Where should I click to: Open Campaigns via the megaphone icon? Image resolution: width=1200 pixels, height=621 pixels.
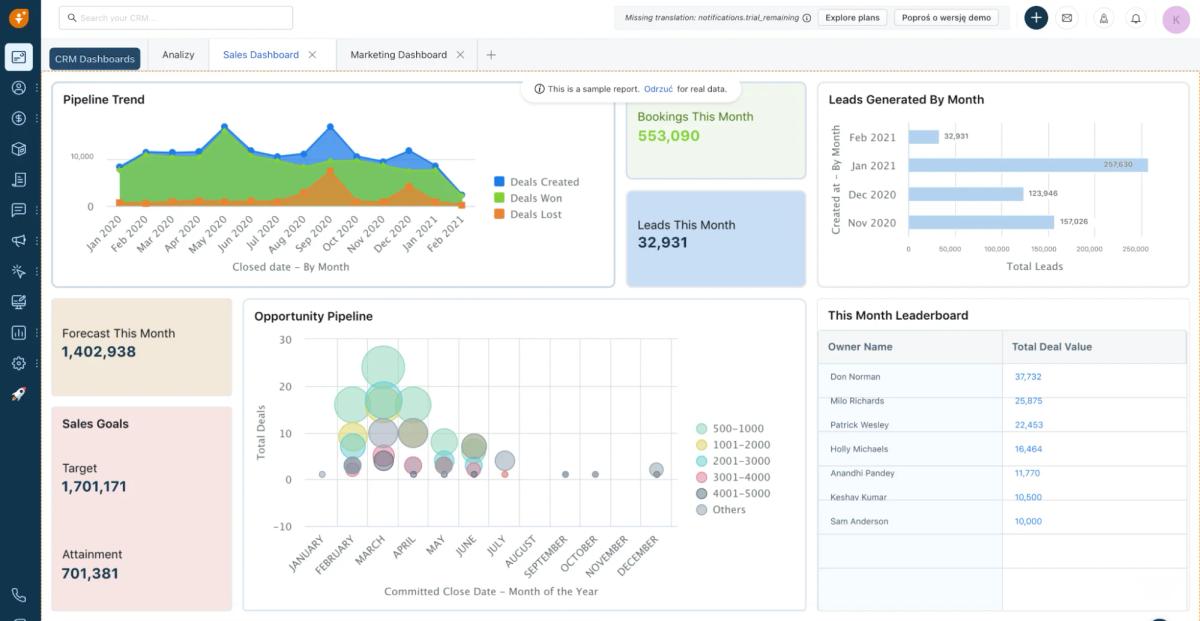[19, 241]
